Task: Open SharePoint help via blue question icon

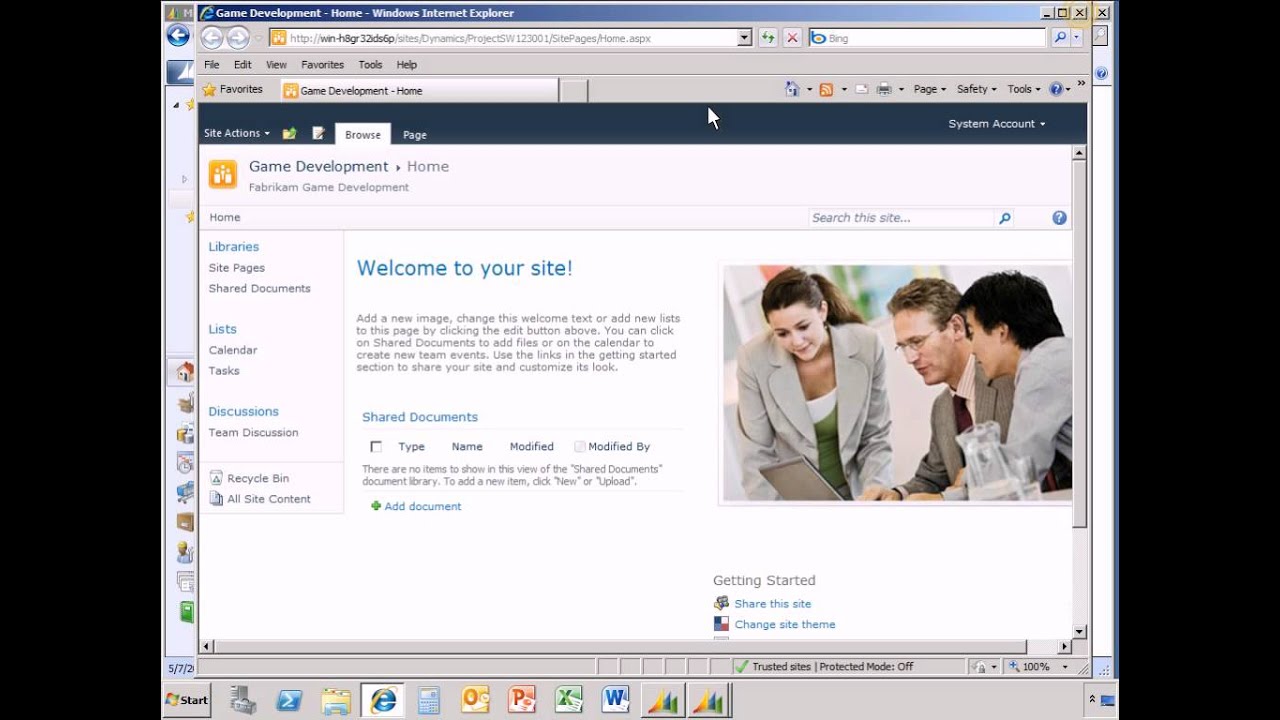Action: coord(1059,218)
